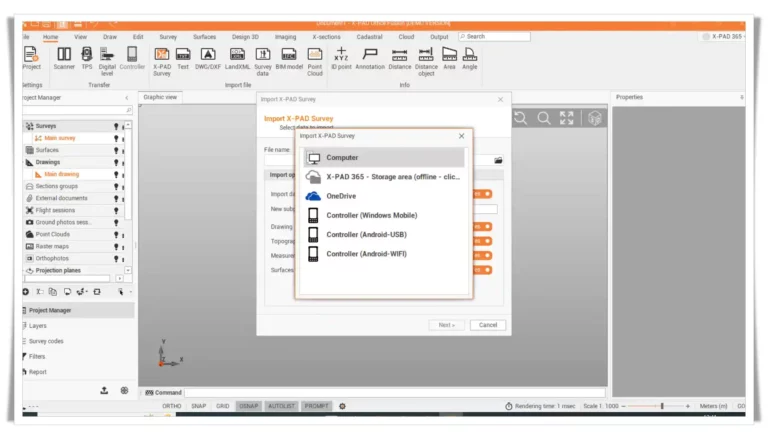Screen dimensions: 768x439
Task: Choose Computer as import source
Action: pyautogui.click(x=384, y=158)
